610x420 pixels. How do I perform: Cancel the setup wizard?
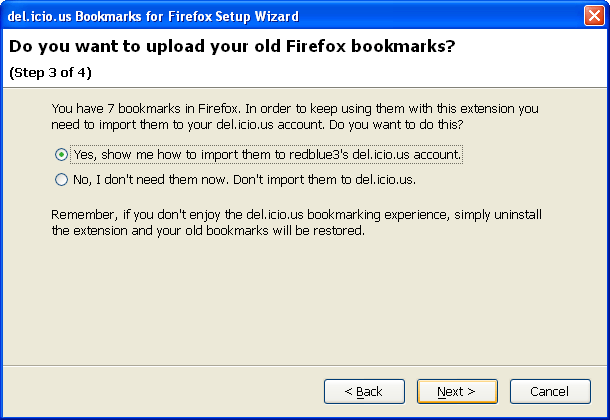pos(550,391)
